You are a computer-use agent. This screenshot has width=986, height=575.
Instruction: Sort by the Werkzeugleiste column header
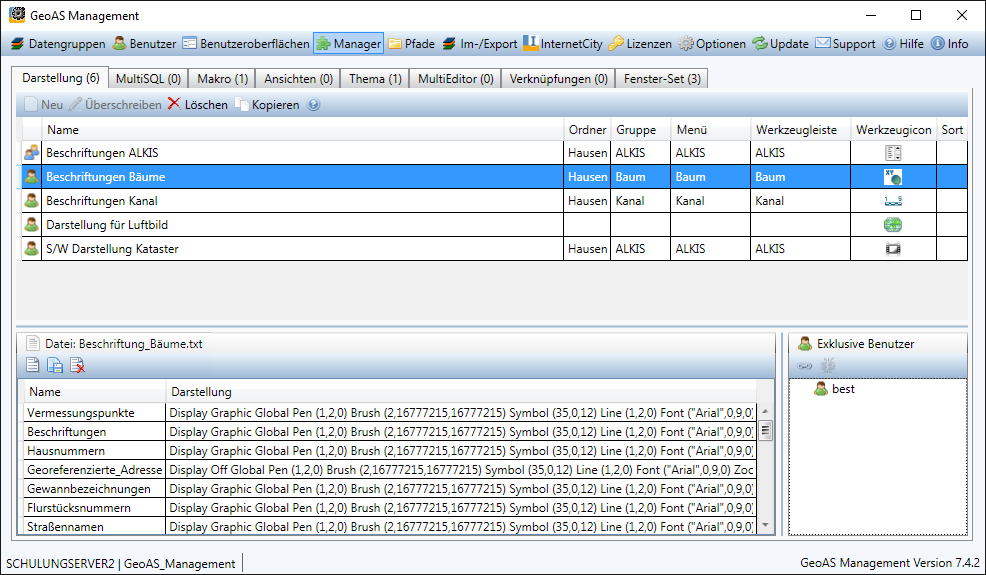(796, 130)
